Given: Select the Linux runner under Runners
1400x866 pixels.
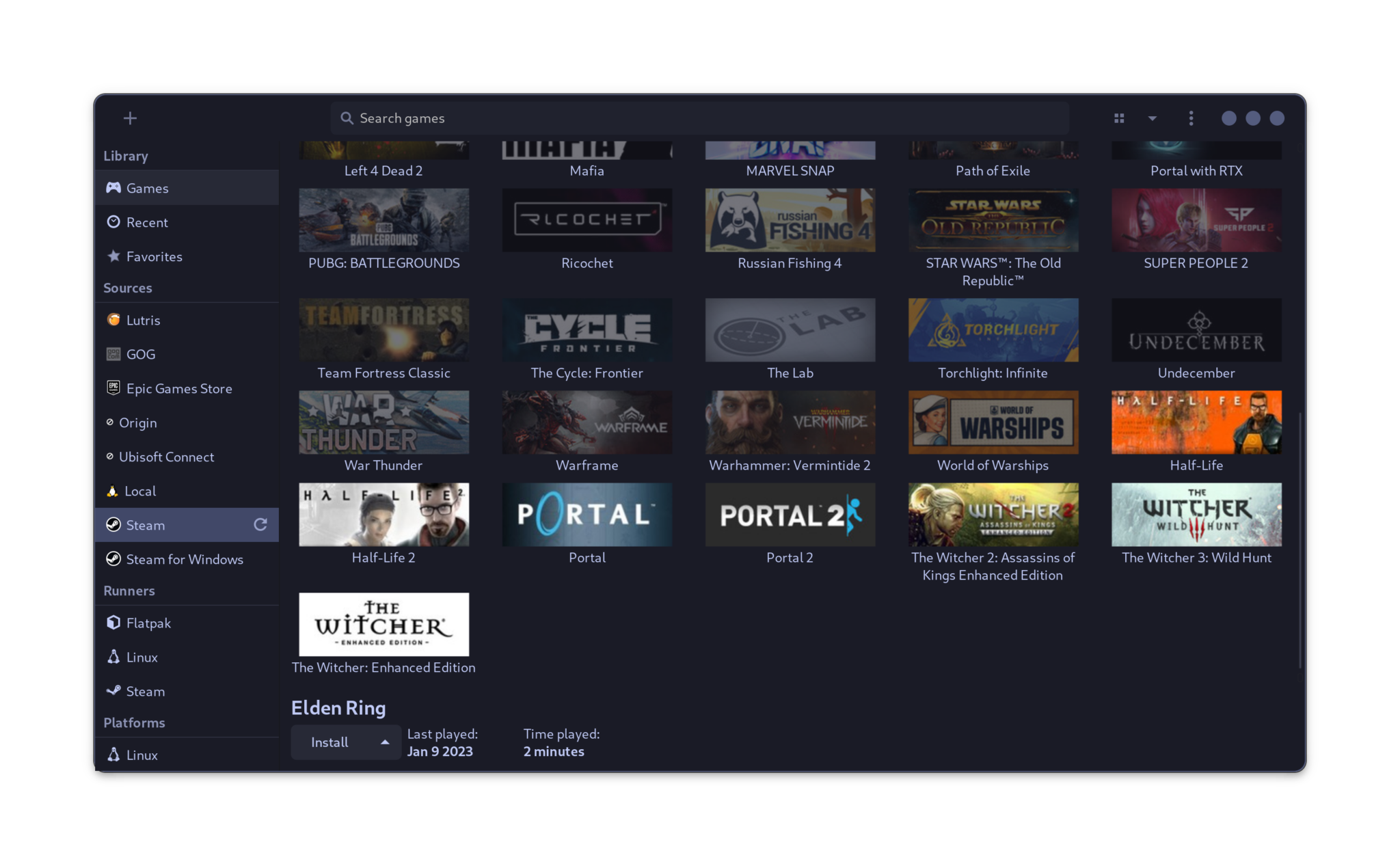Looking at the screenshot, I should coord(187,657).
